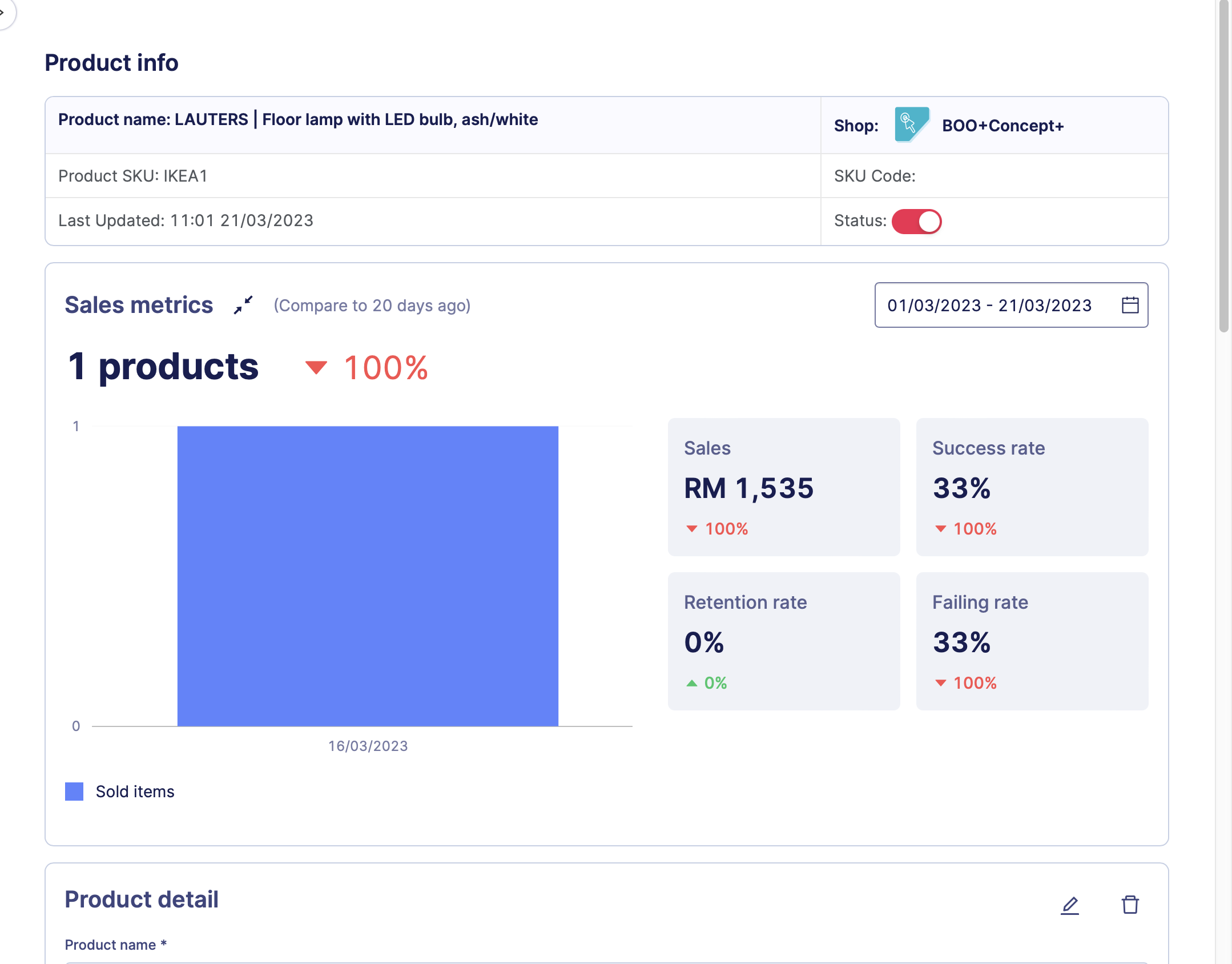This screenshot has width=1232, height=964.
Task: Toggle Sold items legend visibility
Action: 135,792
